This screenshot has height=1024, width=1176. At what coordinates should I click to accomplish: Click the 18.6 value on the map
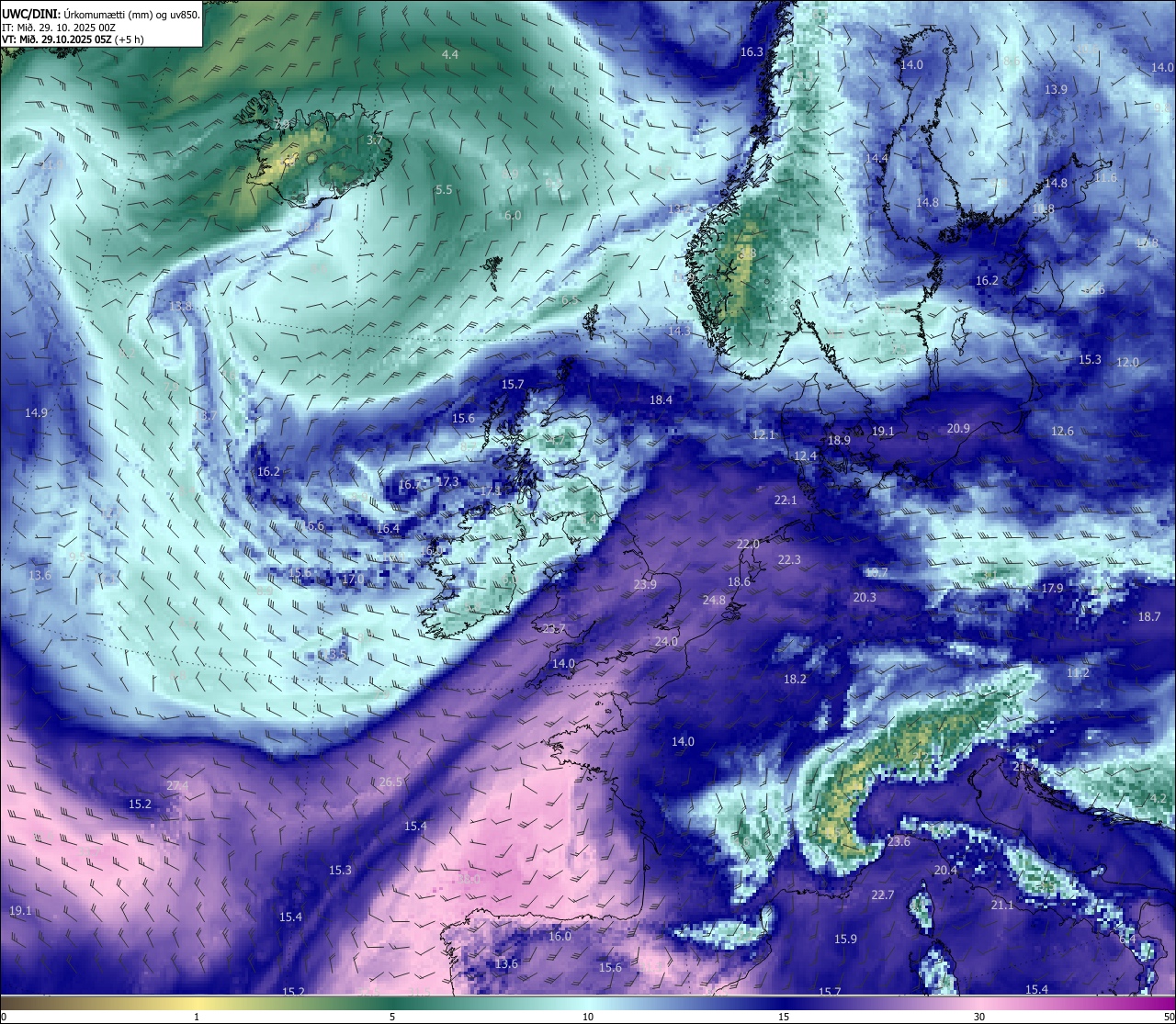point(739,582)
